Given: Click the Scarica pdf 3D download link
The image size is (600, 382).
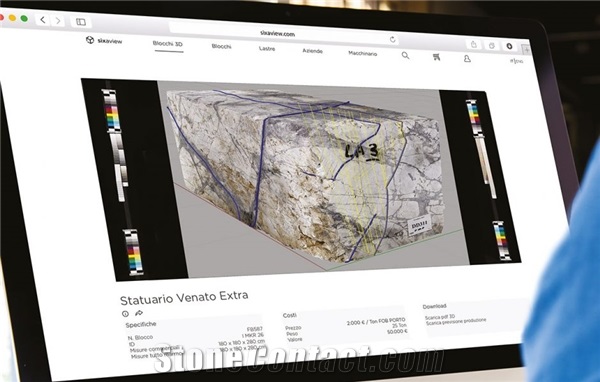Looking at the screenshot, I should click(x=440, y=317).
